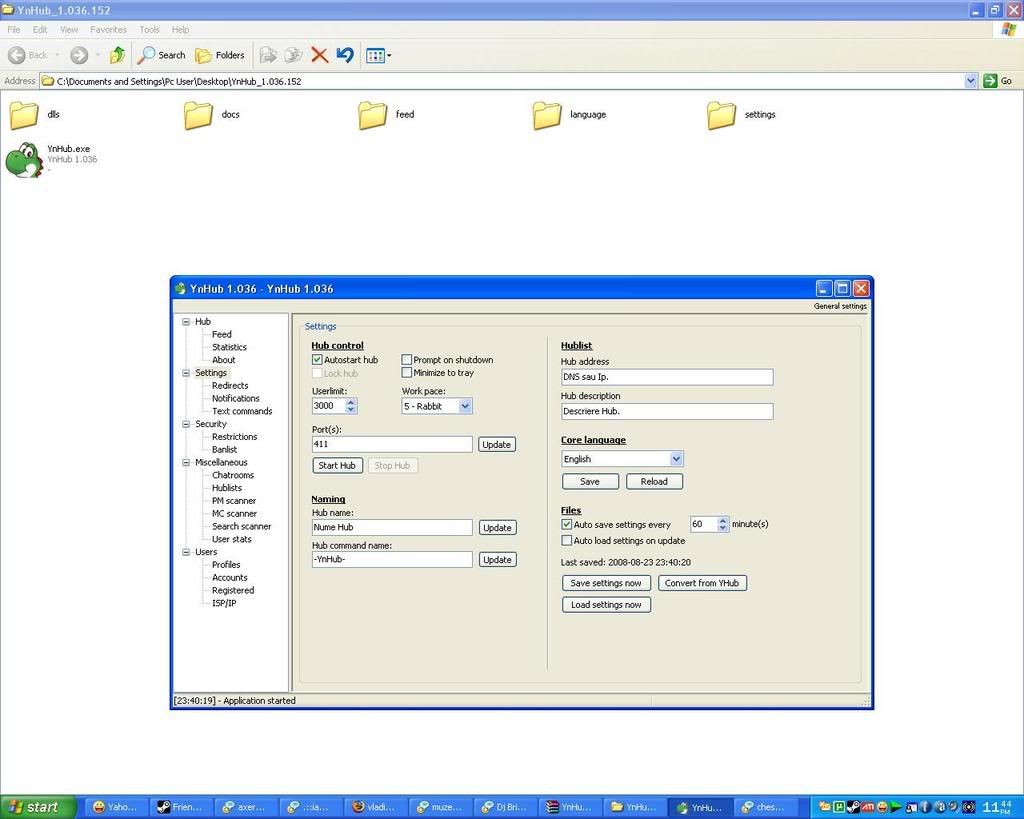Switch to the Firefox vladi taskbar button
The width and height of the screenshot is (1024, 819).
pos(377,807)
